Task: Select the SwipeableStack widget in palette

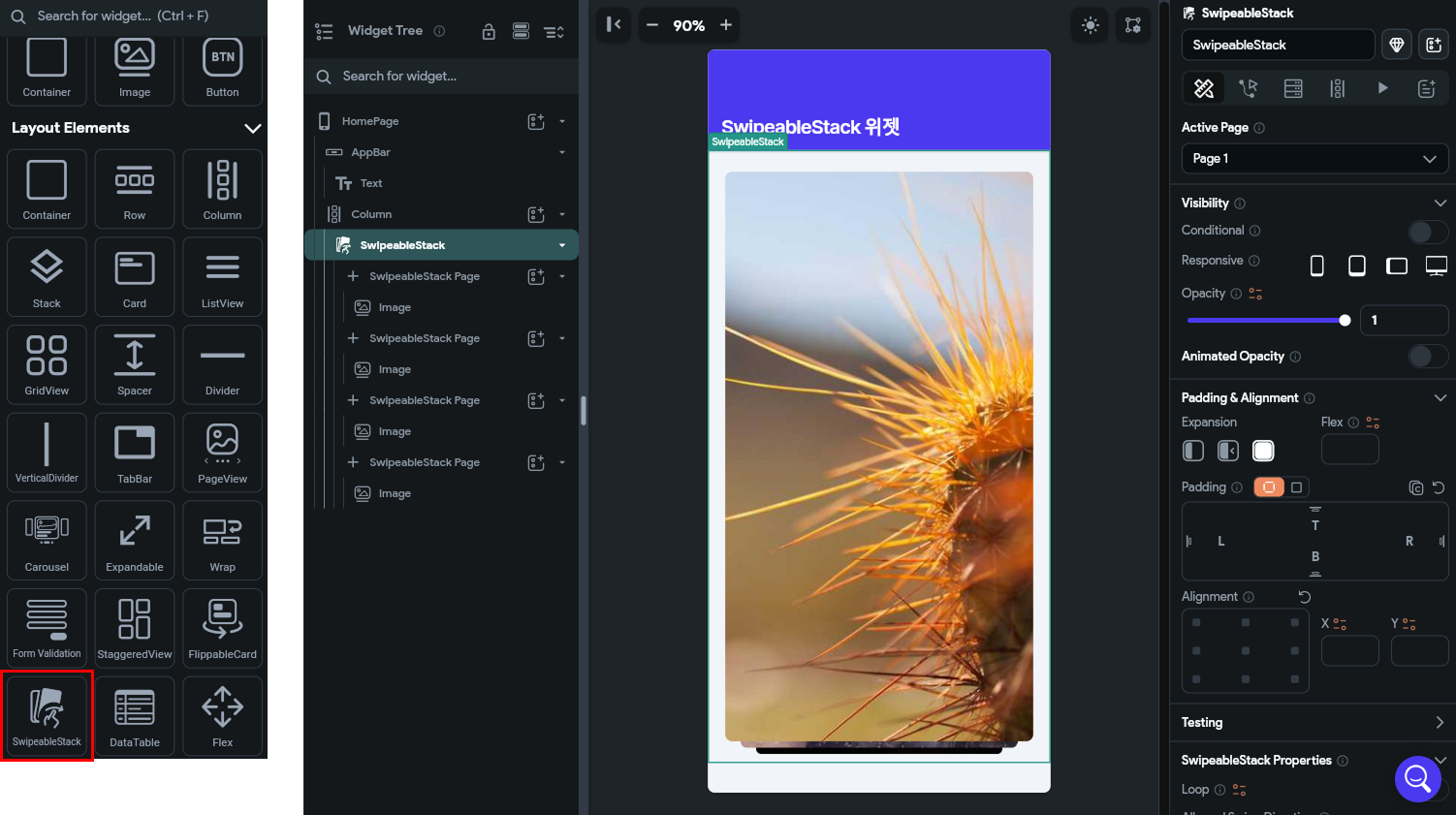Action: 47,716
